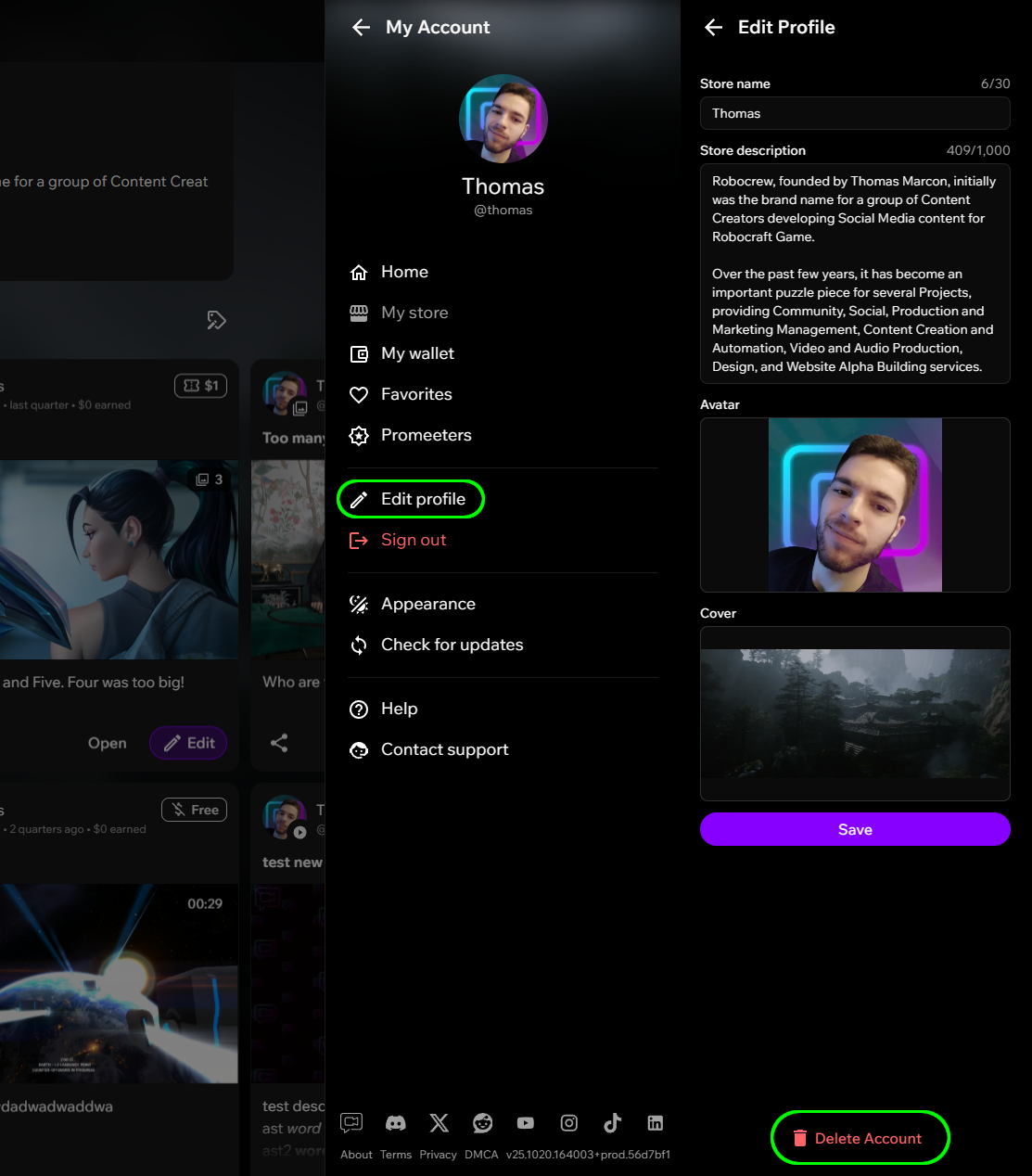This screenshot has height=1176, width=1032.
Task: Click the Cover image thumbnail
Action: click(854, 713)
